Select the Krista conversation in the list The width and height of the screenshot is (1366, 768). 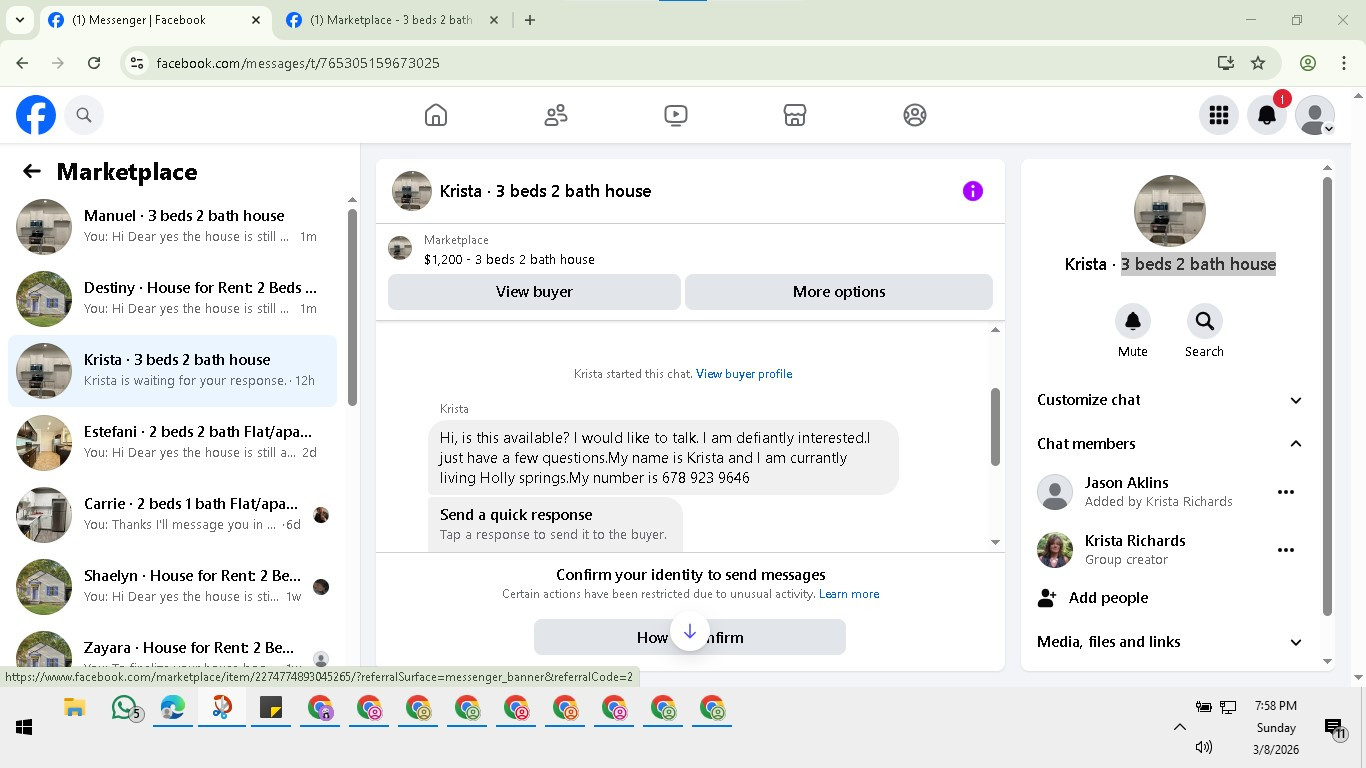tap(172, 371)
